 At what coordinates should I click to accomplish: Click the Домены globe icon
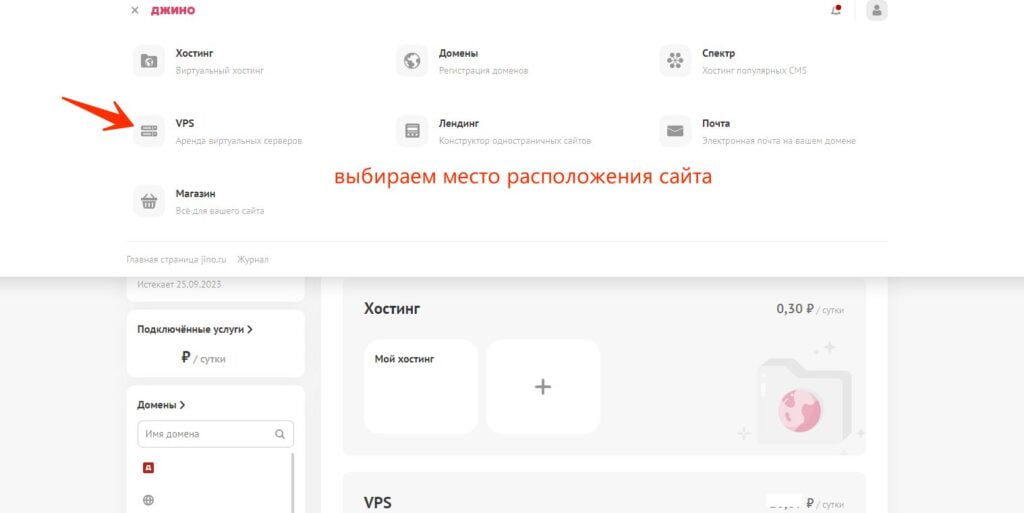point(412,61)
